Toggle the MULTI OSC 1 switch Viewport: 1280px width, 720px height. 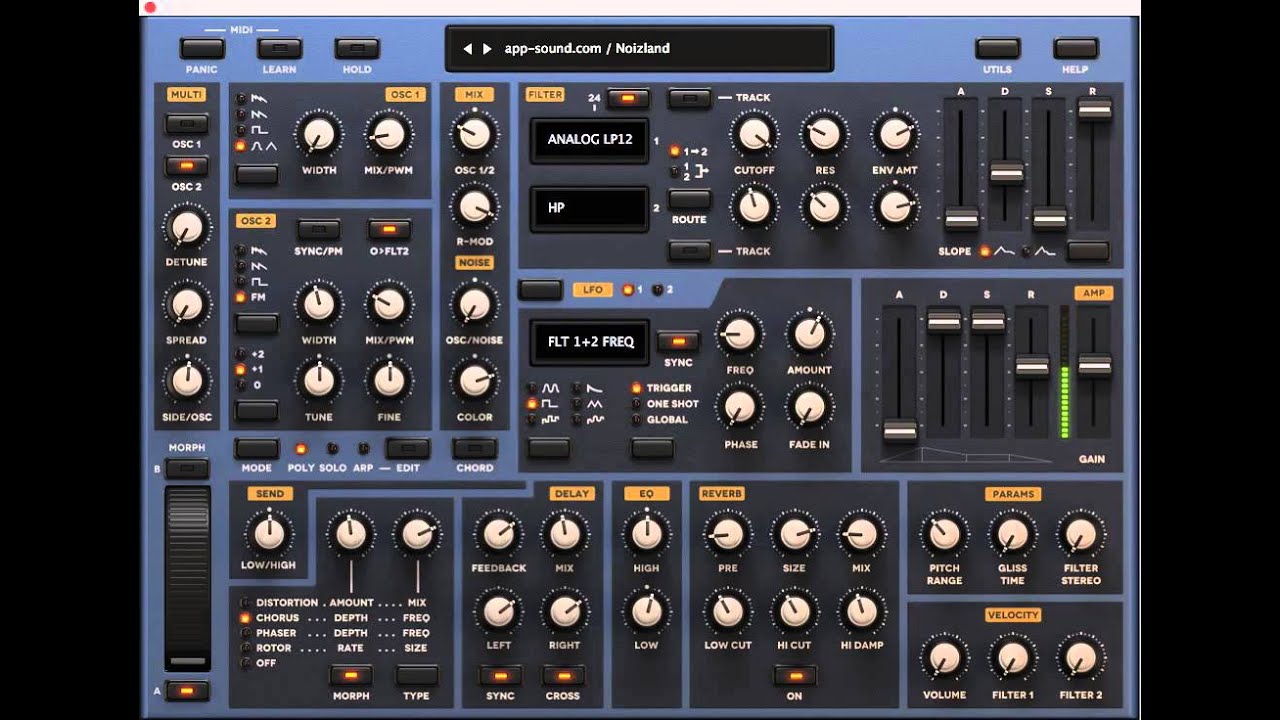[x=187, y=124]
